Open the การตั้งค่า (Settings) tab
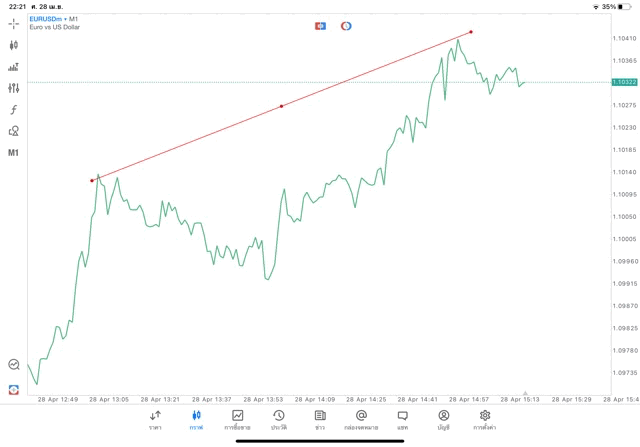Screen dimensions: 640x447 click(x=485, y=420)
